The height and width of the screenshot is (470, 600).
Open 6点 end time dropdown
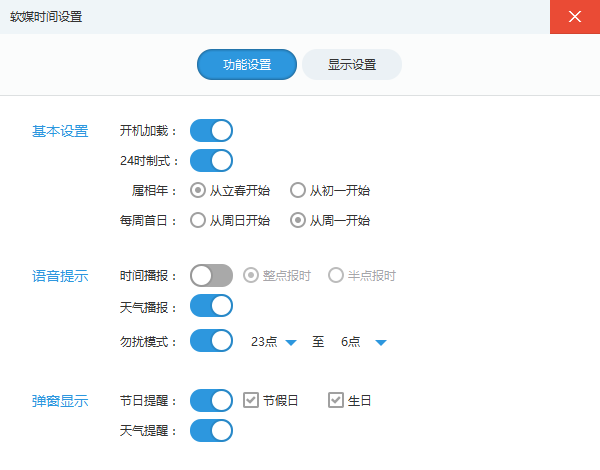[x=380, y=342]
